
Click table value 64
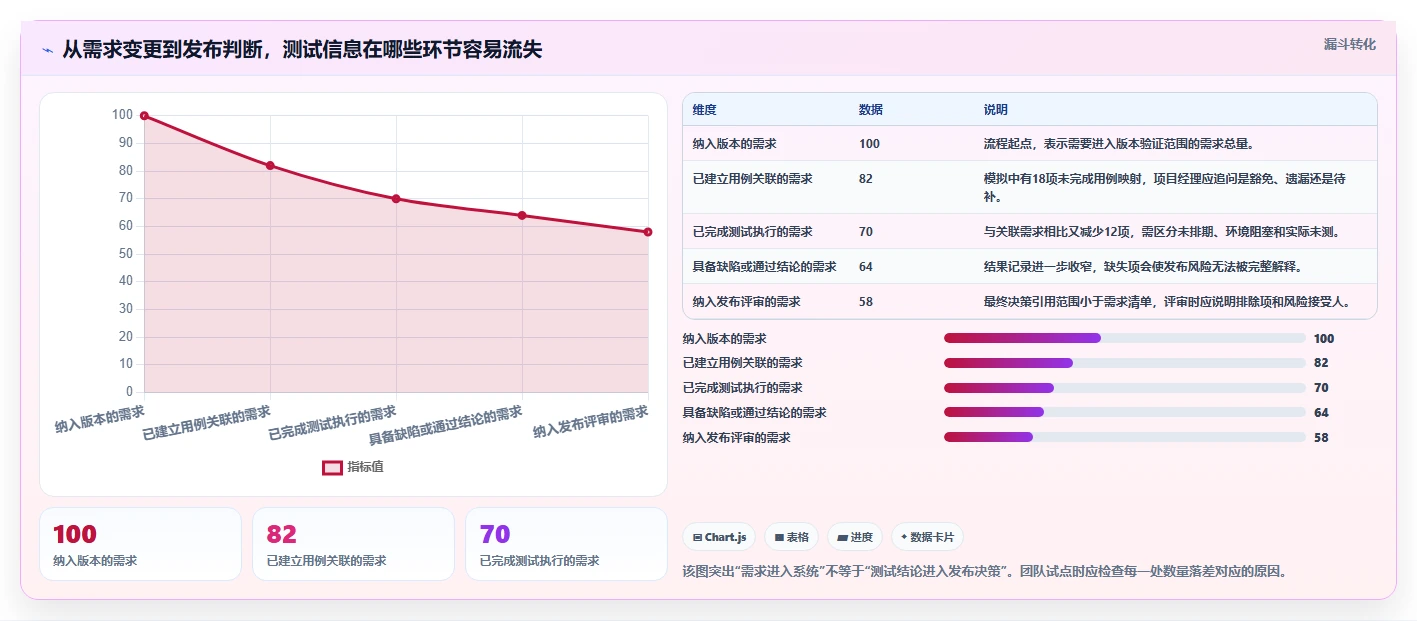point(865,267)
